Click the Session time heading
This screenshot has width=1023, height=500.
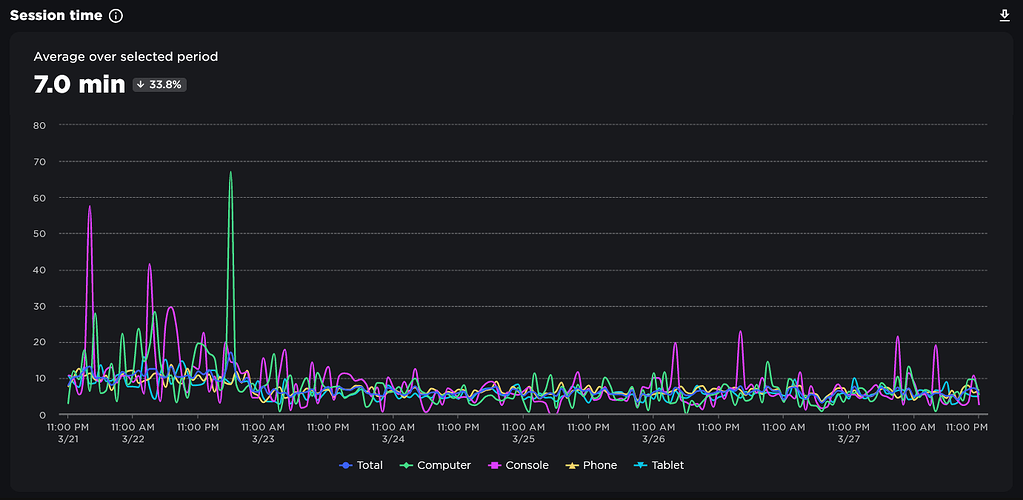(x=56, y=16)
